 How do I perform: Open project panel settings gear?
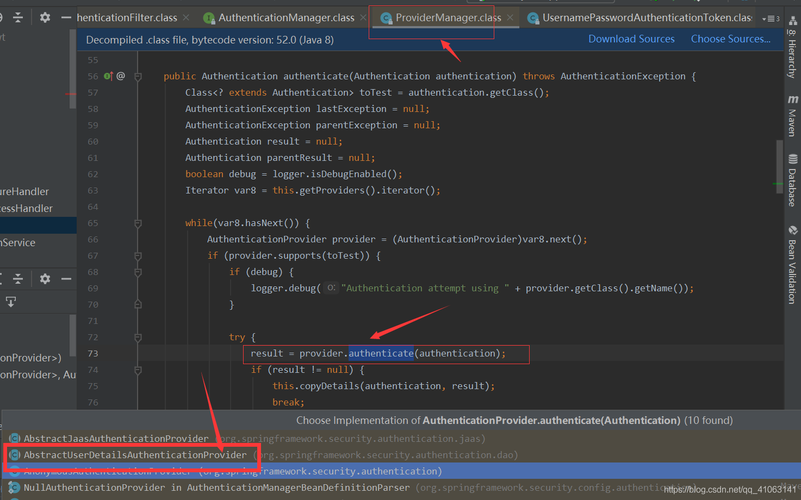click(45, 18)
